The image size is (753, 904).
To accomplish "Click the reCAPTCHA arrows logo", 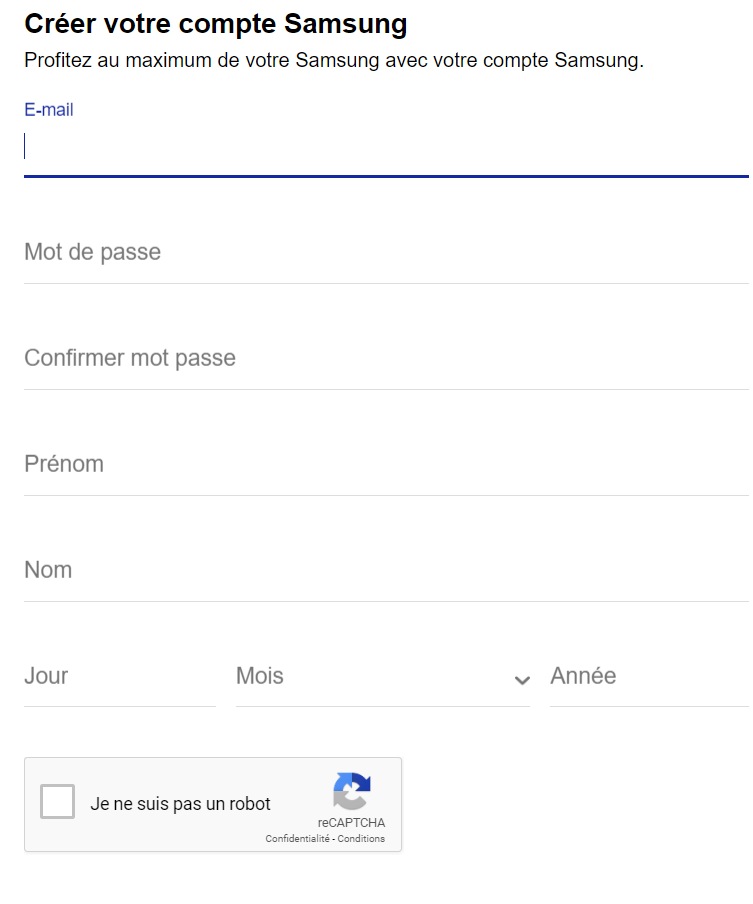I will point(351,791).
